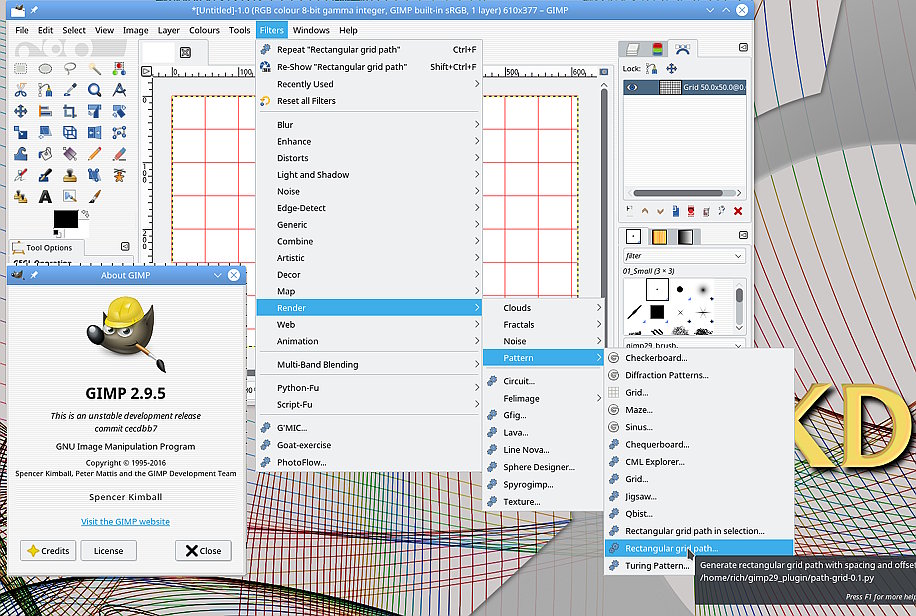Select the Grid 50.0x50.0 path row
The width and height of the screenshot is (916, 616).
[685, 88]
